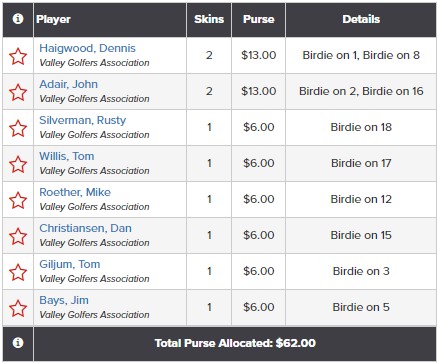Click the star icon next to Bays, Jim
Viewport: 438px width, 363px height.
point(18,308)
